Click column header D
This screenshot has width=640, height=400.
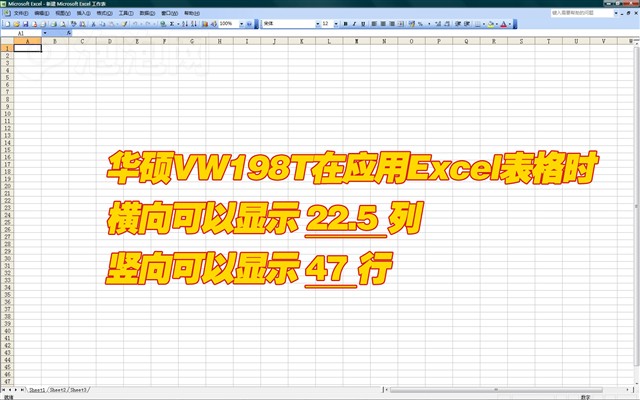pos(110,41)
